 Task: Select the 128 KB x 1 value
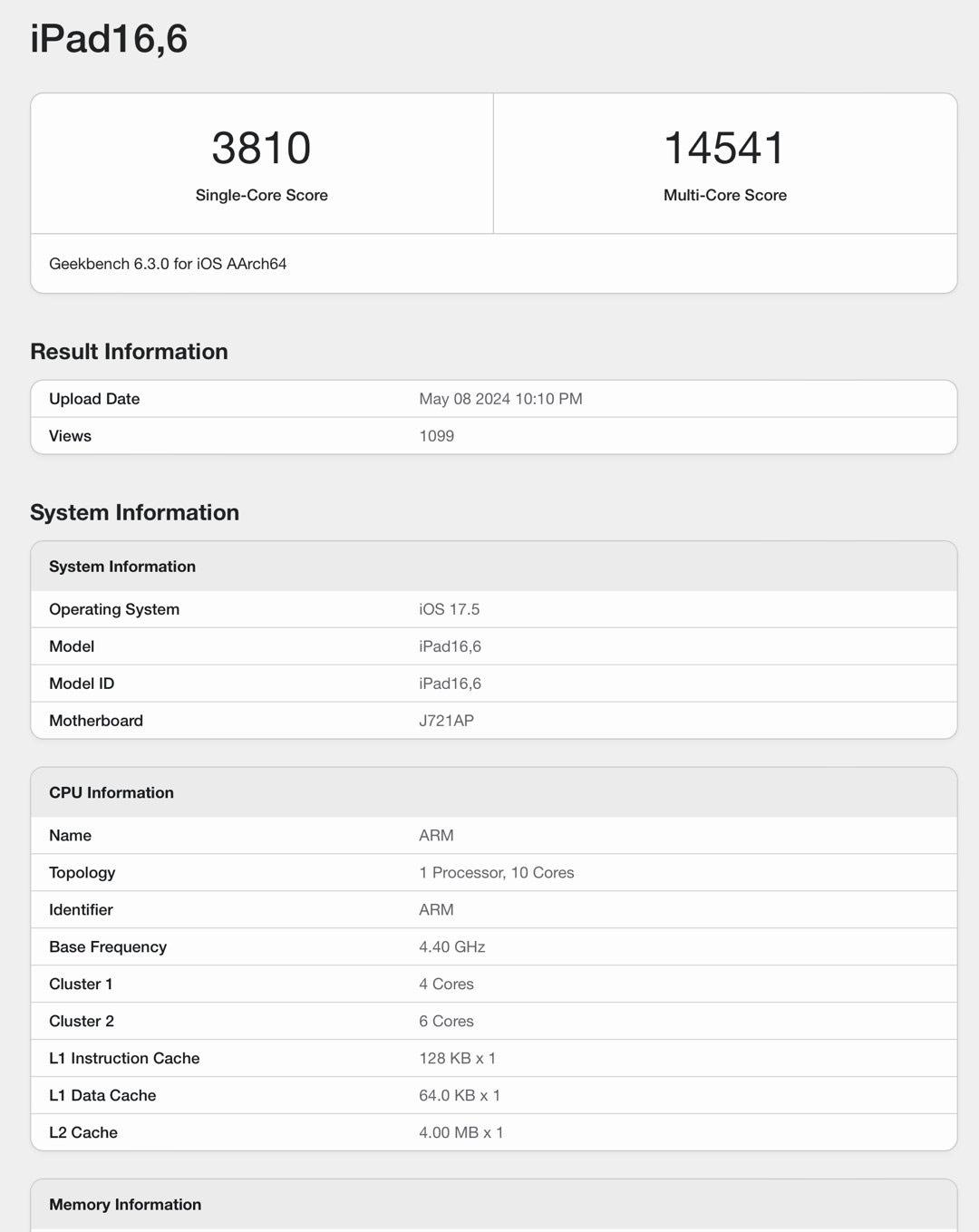tap(457, 1059)
